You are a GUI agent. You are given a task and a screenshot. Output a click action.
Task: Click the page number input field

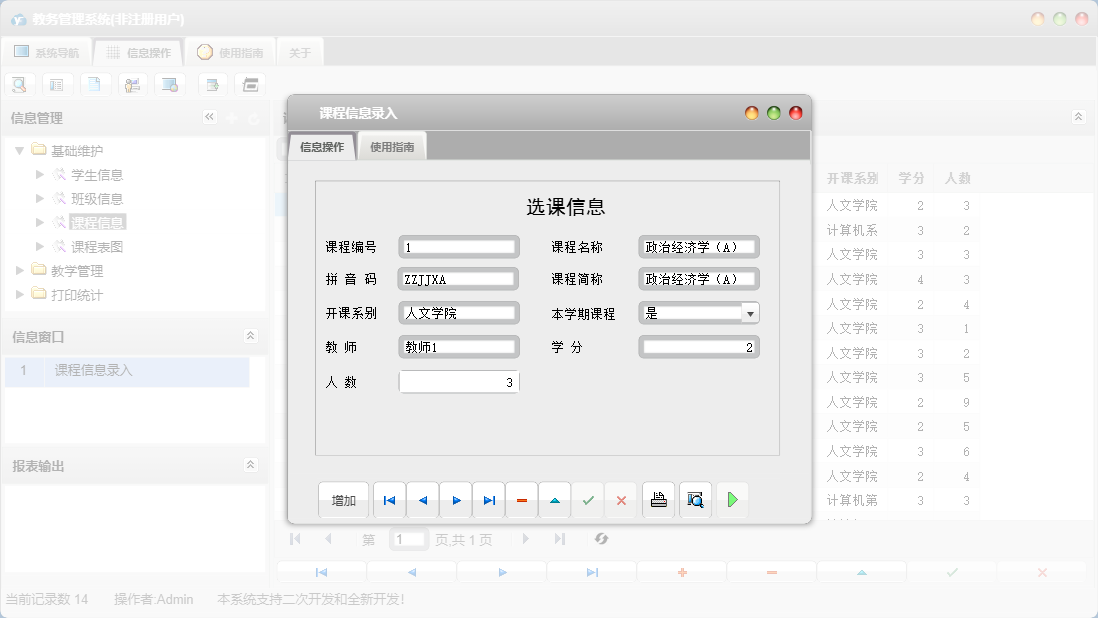(408, 539)
